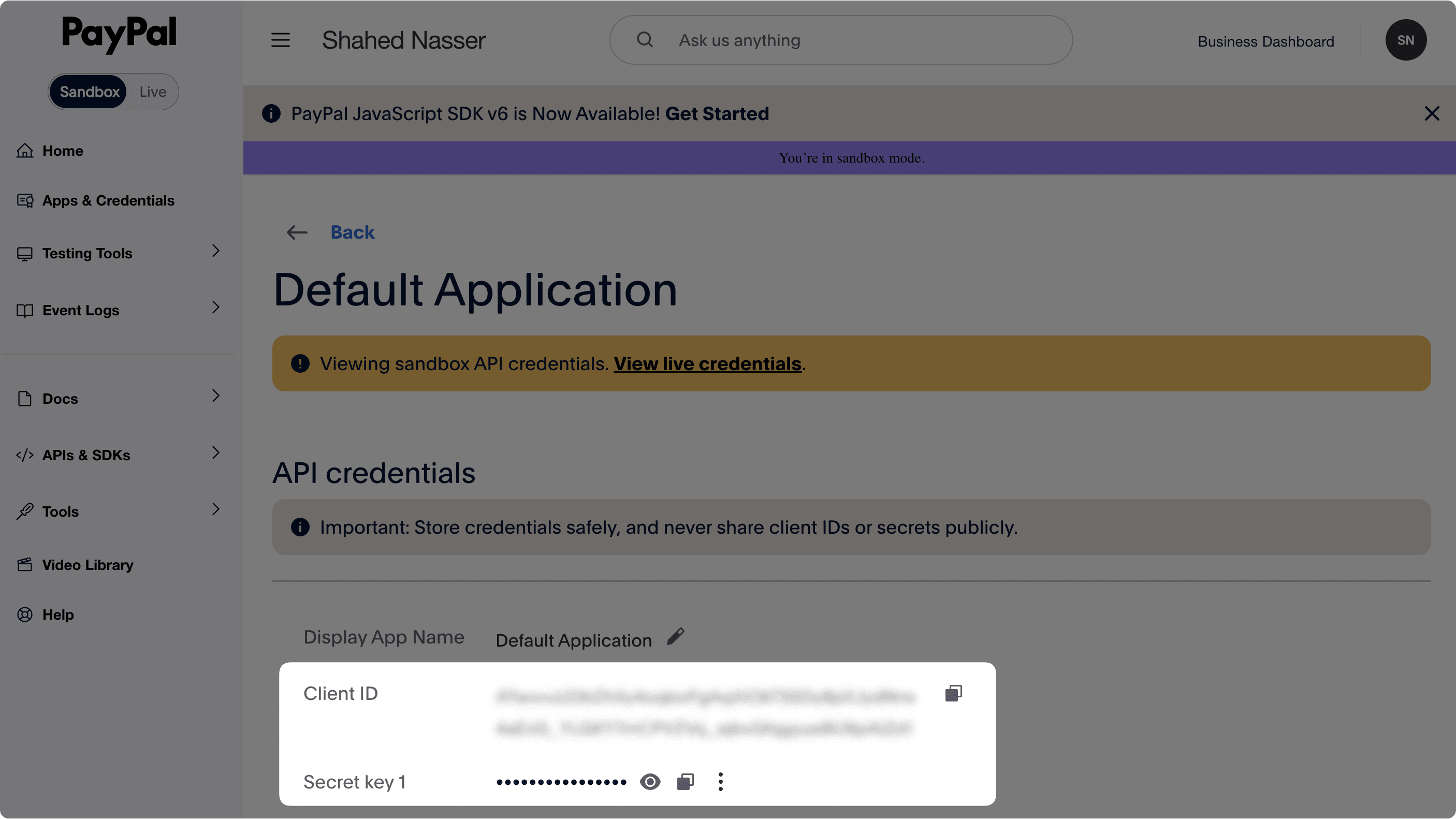
Task: Open the SN profile avatar
Action: click(1405, 40)
